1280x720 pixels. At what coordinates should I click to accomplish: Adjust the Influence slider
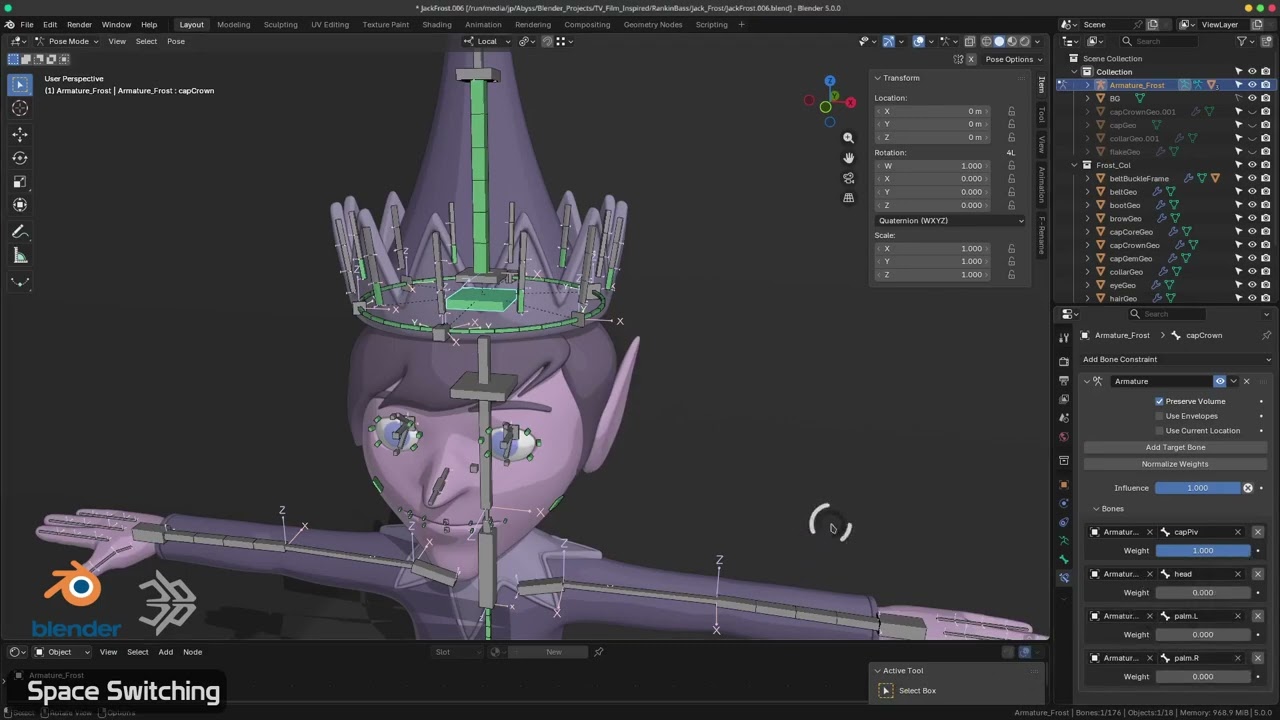(1198, 488)
